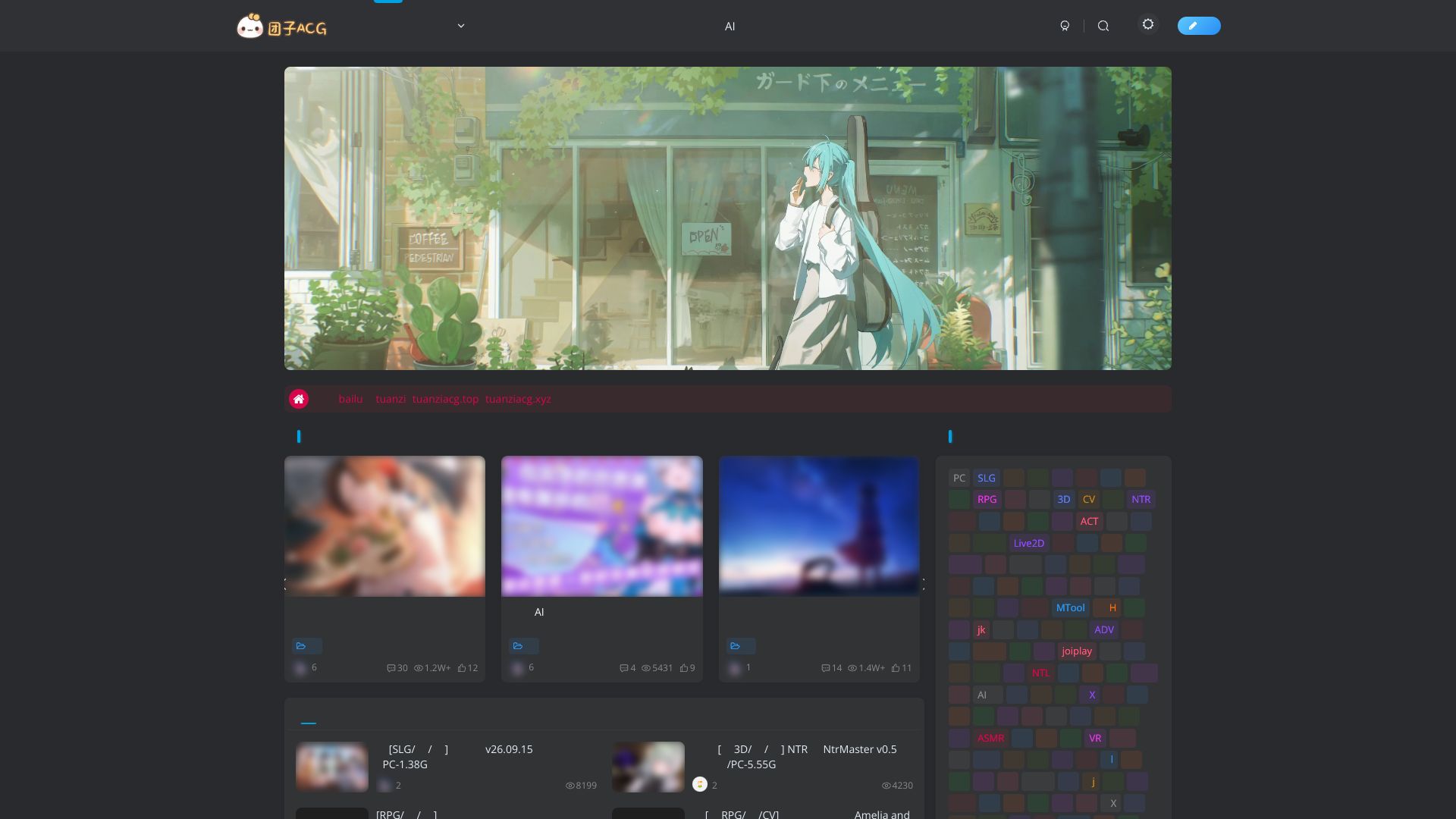This screenshot has height=819, width=1456.
Task: Open the 团子ACG logo home link
Action: click(x=281, y=27)
